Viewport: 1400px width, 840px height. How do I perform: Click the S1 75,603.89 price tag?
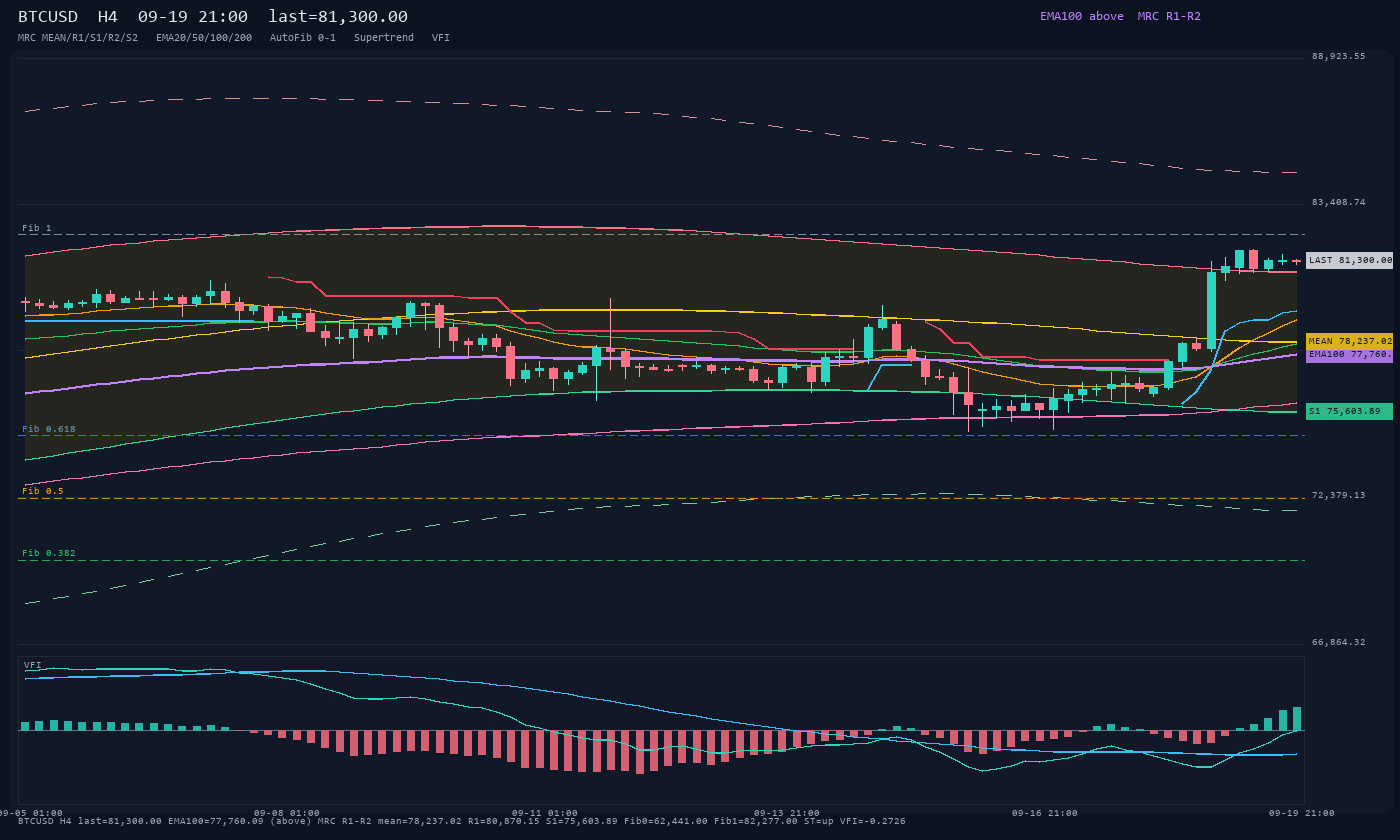pyautogui.click(x=1349, y=411)
